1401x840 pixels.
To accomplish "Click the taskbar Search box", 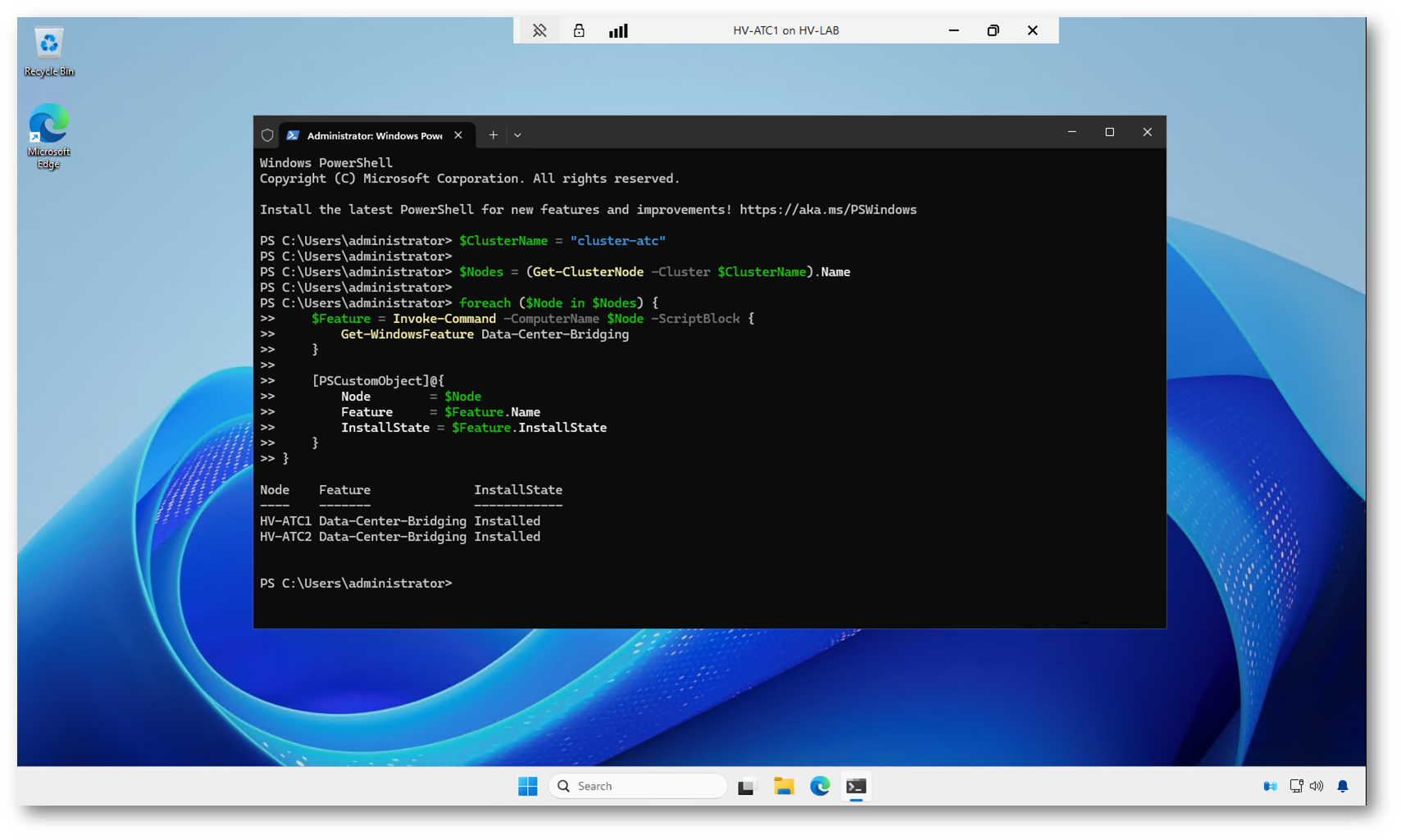I will [638, 786].
